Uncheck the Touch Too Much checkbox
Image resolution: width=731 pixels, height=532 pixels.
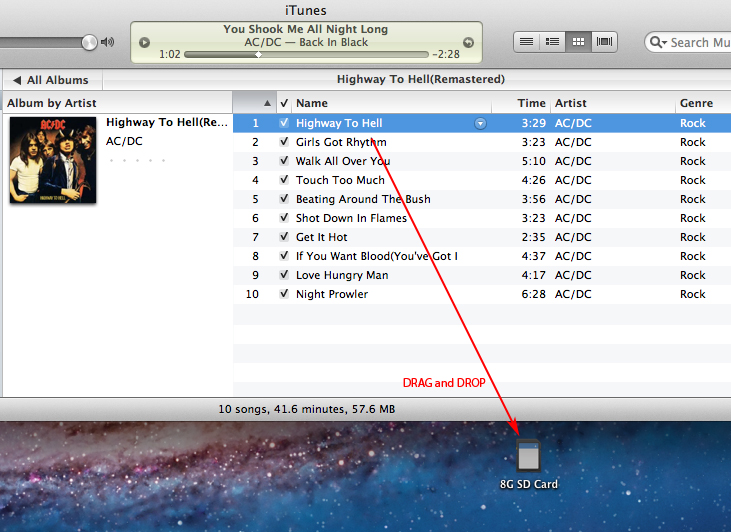[284, 180]
